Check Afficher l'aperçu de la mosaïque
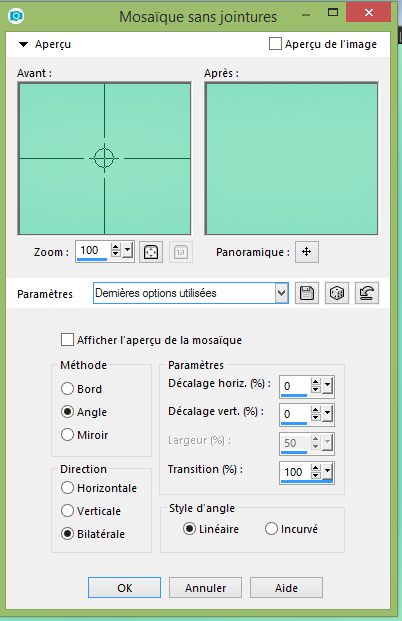The image size is (402, 621). 67,340
